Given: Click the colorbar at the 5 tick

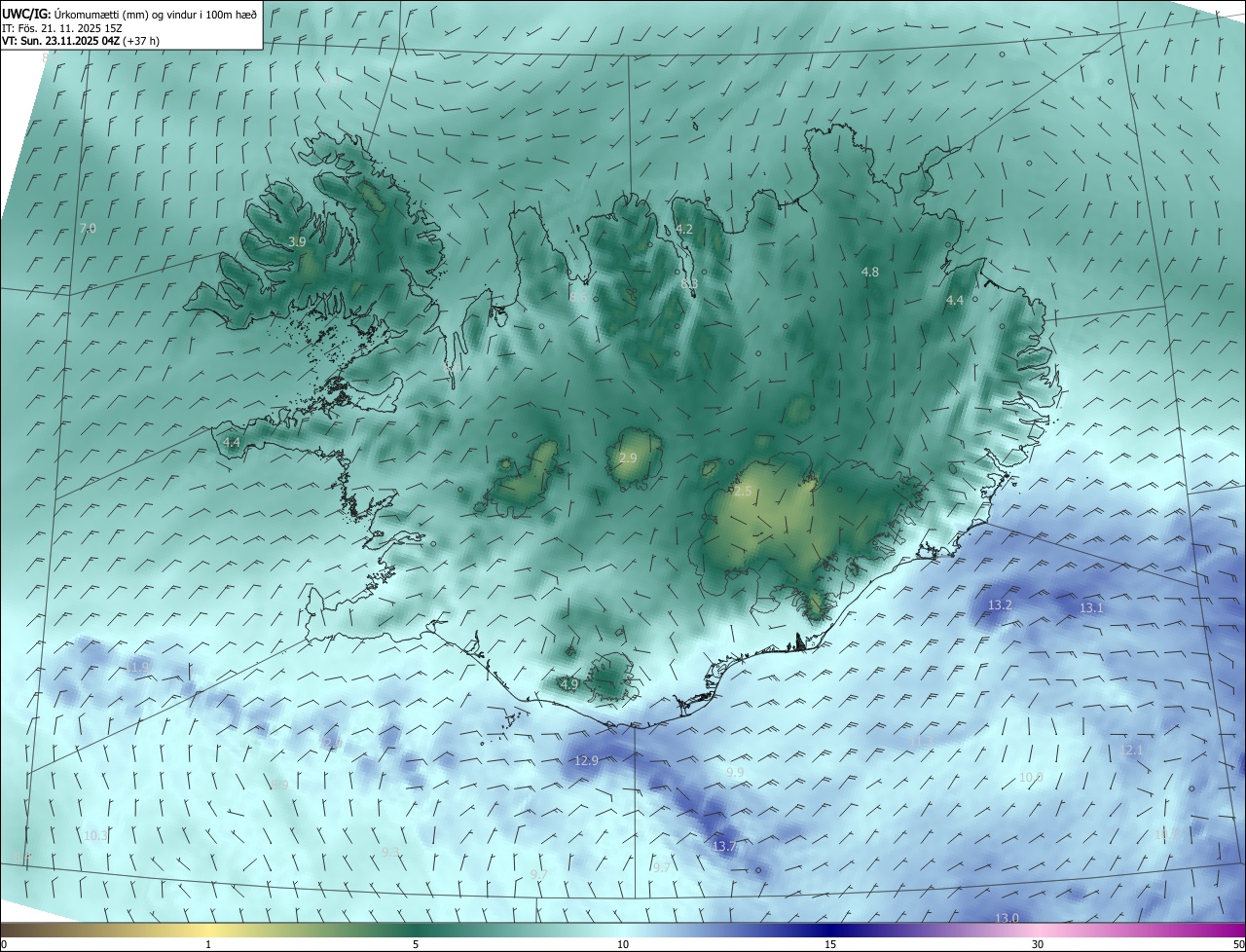Looking at the screenshot, I should 416,930.
